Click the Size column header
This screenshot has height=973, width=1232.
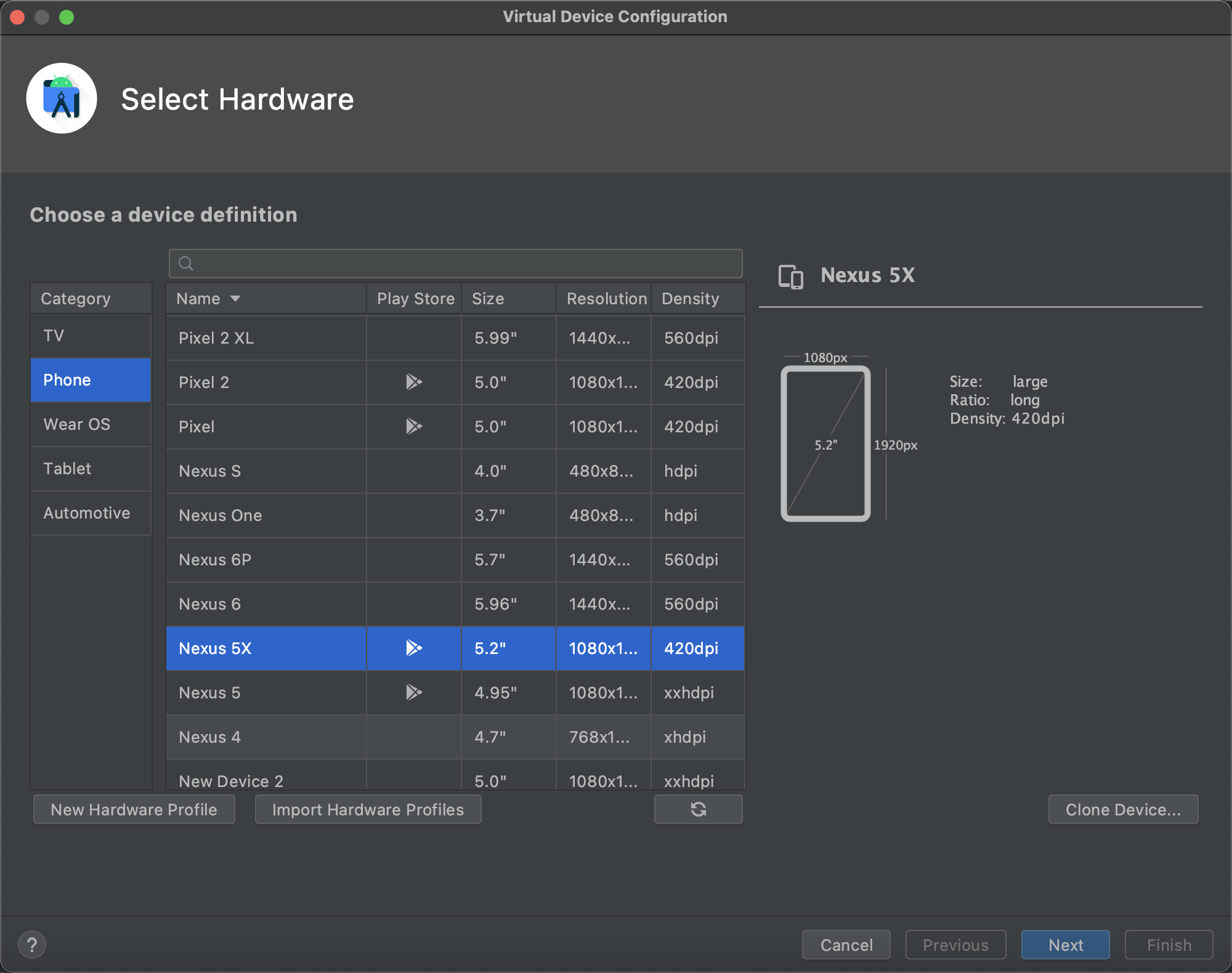pos(509,299)
